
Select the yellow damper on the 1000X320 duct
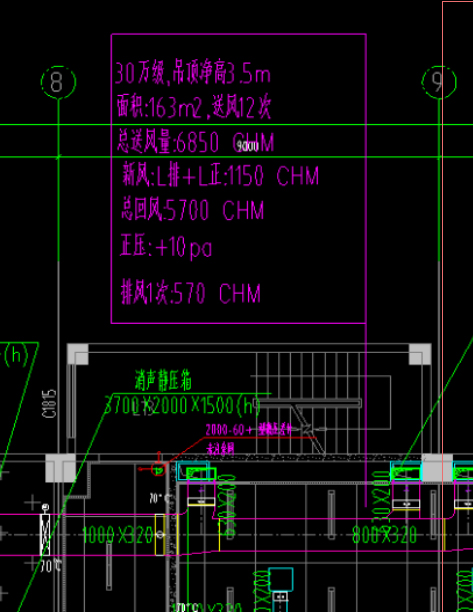pos(160,534)
